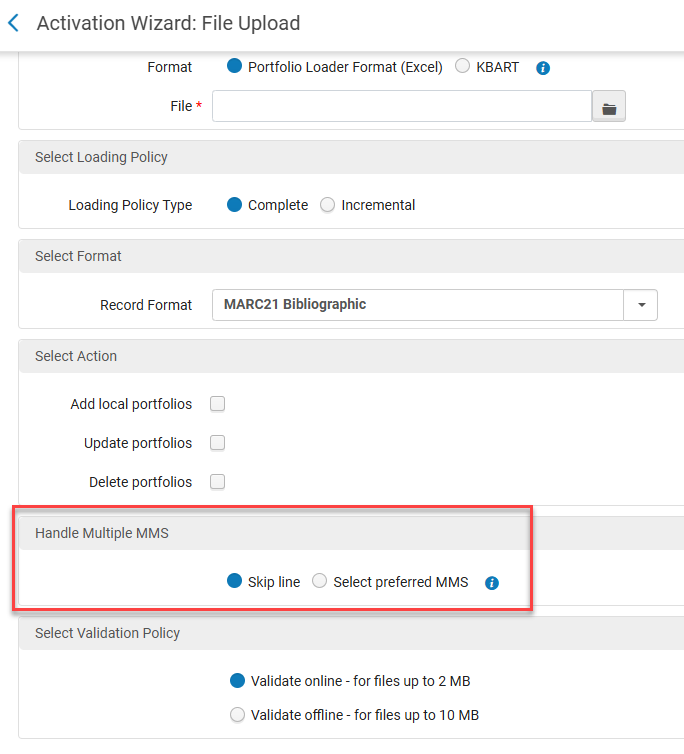Viewport: 684px width, 754px height.
Task: Click the back arrow icon
Action: pos(13,23)
